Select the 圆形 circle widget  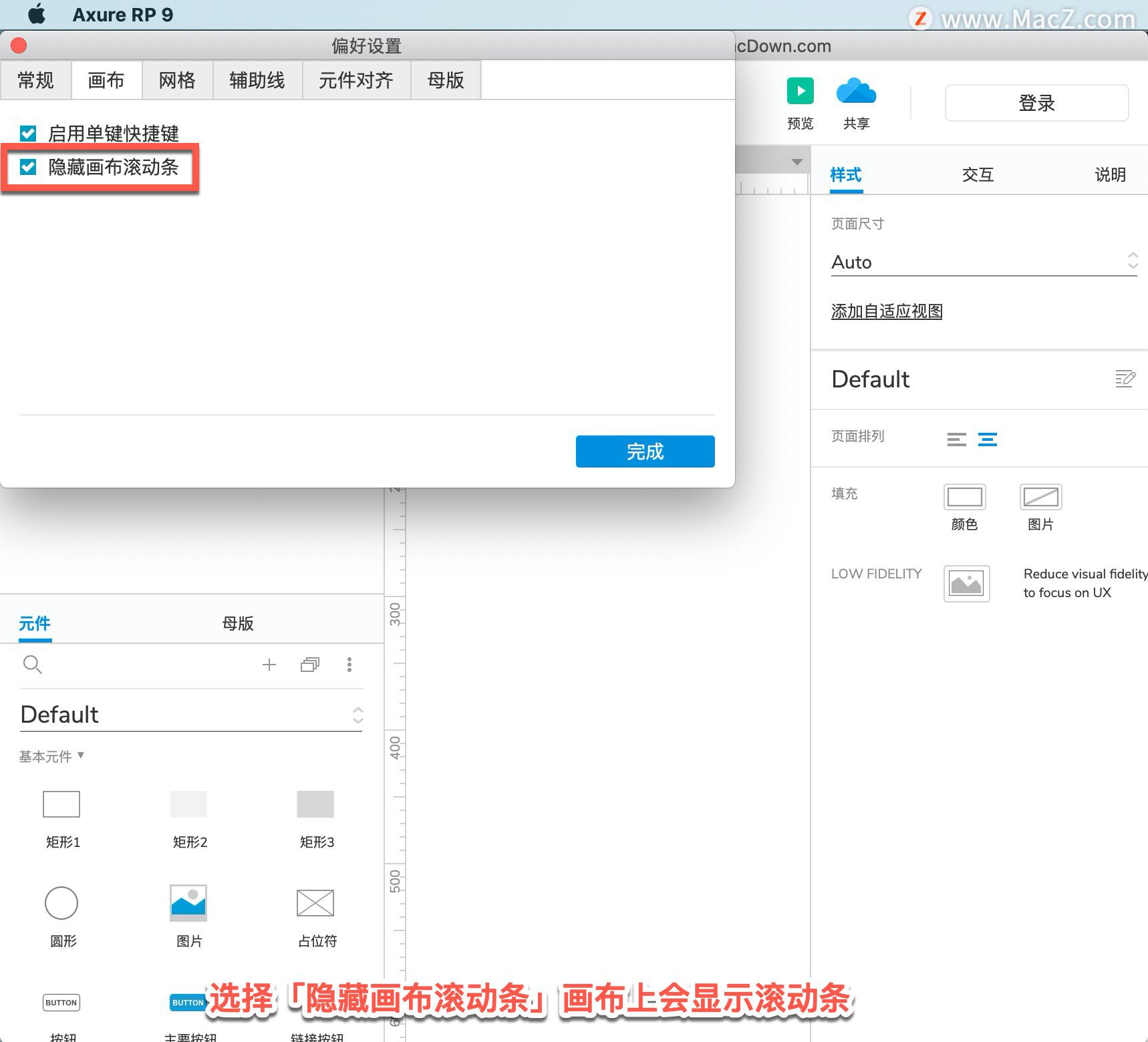(x=61, y=903)
